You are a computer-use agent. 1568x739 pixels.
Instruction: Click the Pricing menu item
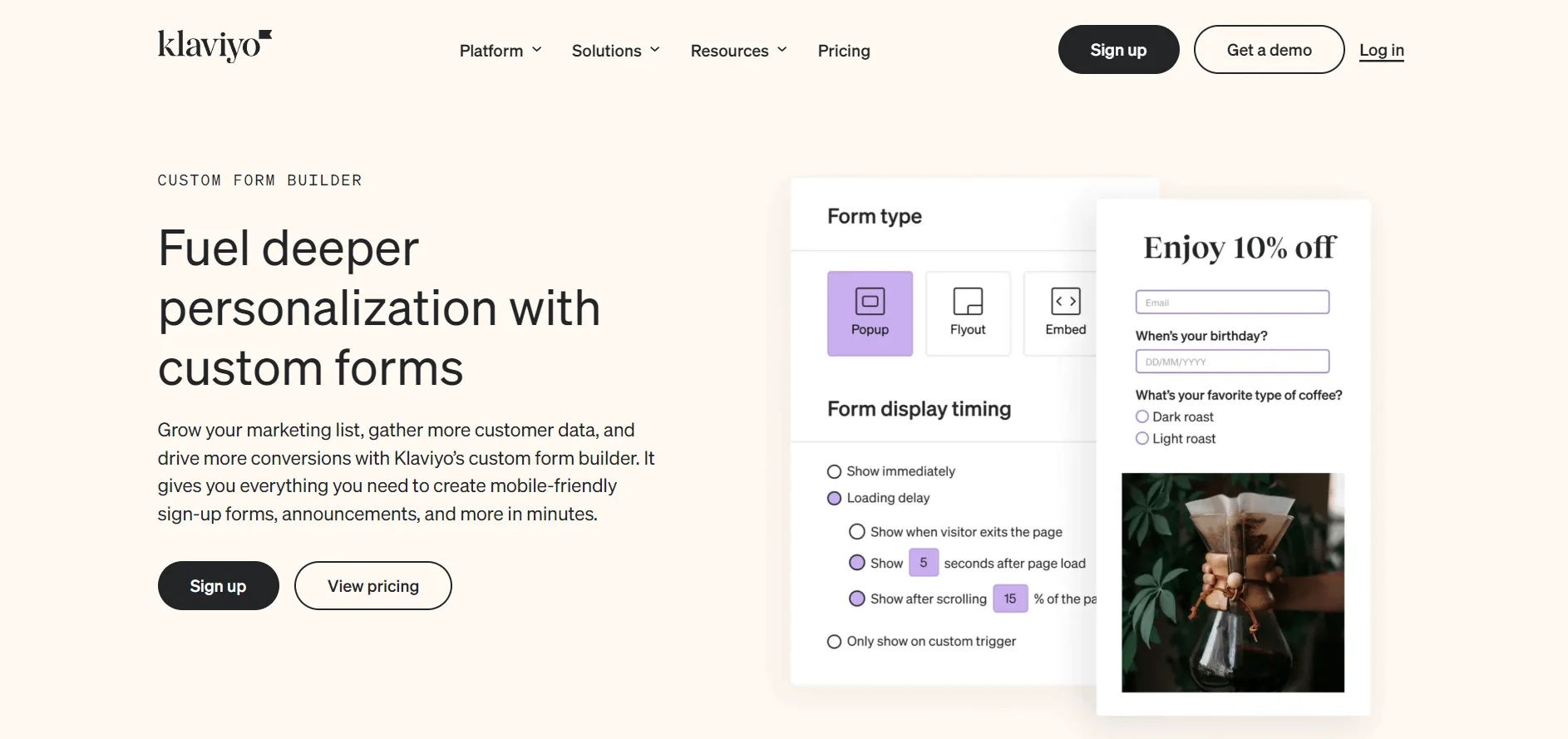click(x=843, y=51)
